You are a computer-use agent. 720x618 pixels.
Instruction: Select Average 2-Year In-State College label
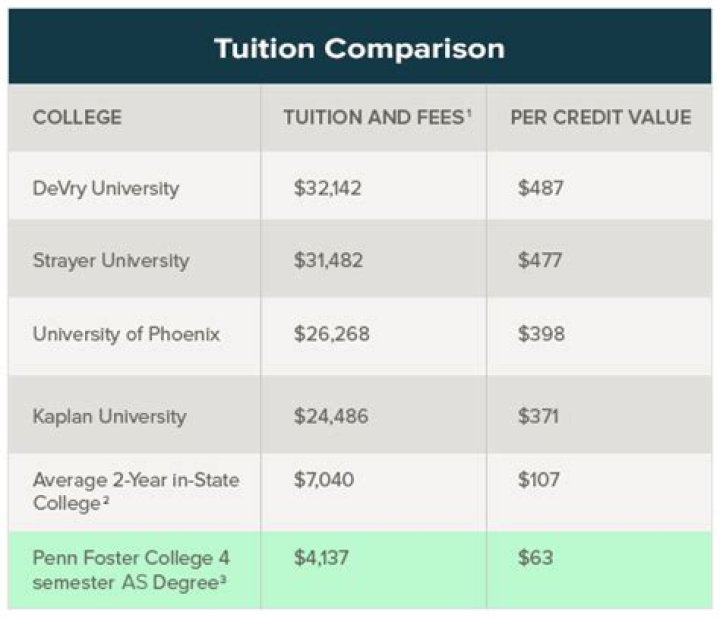pos(136,490)
